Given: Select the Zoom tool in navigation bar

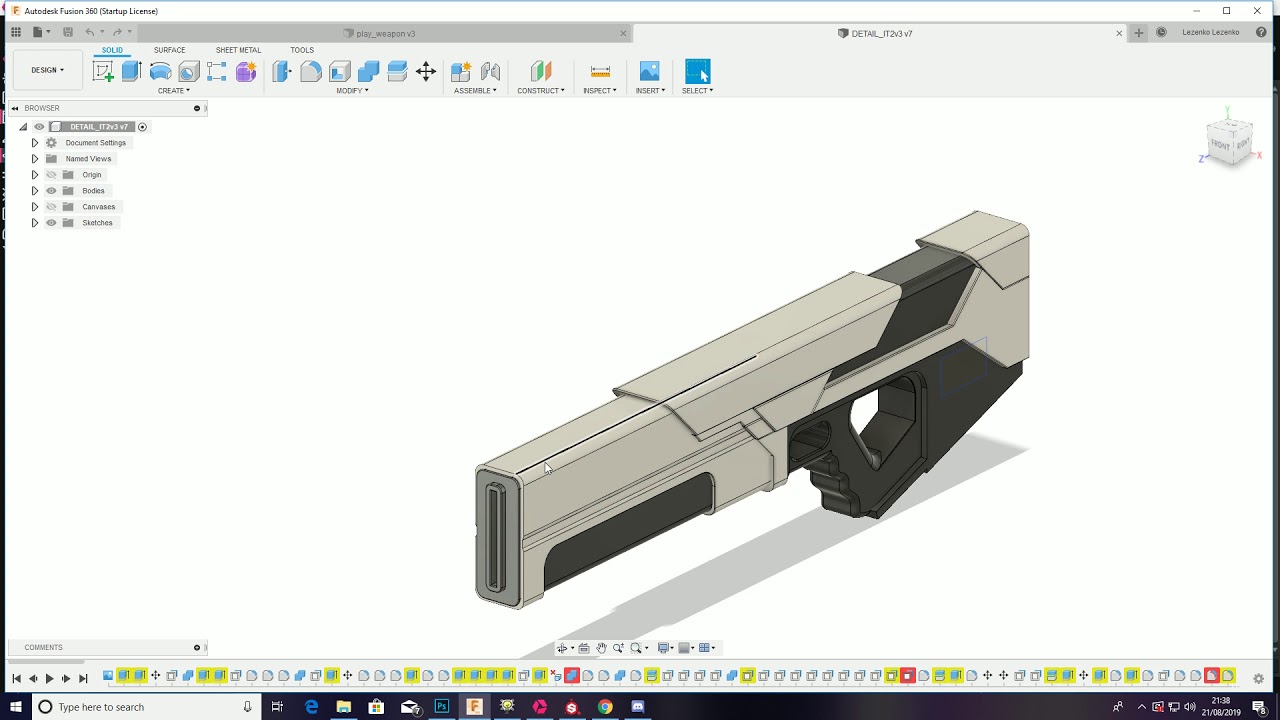Looking at the screenshot, I should pyautogui.click(x=618, y=648).
